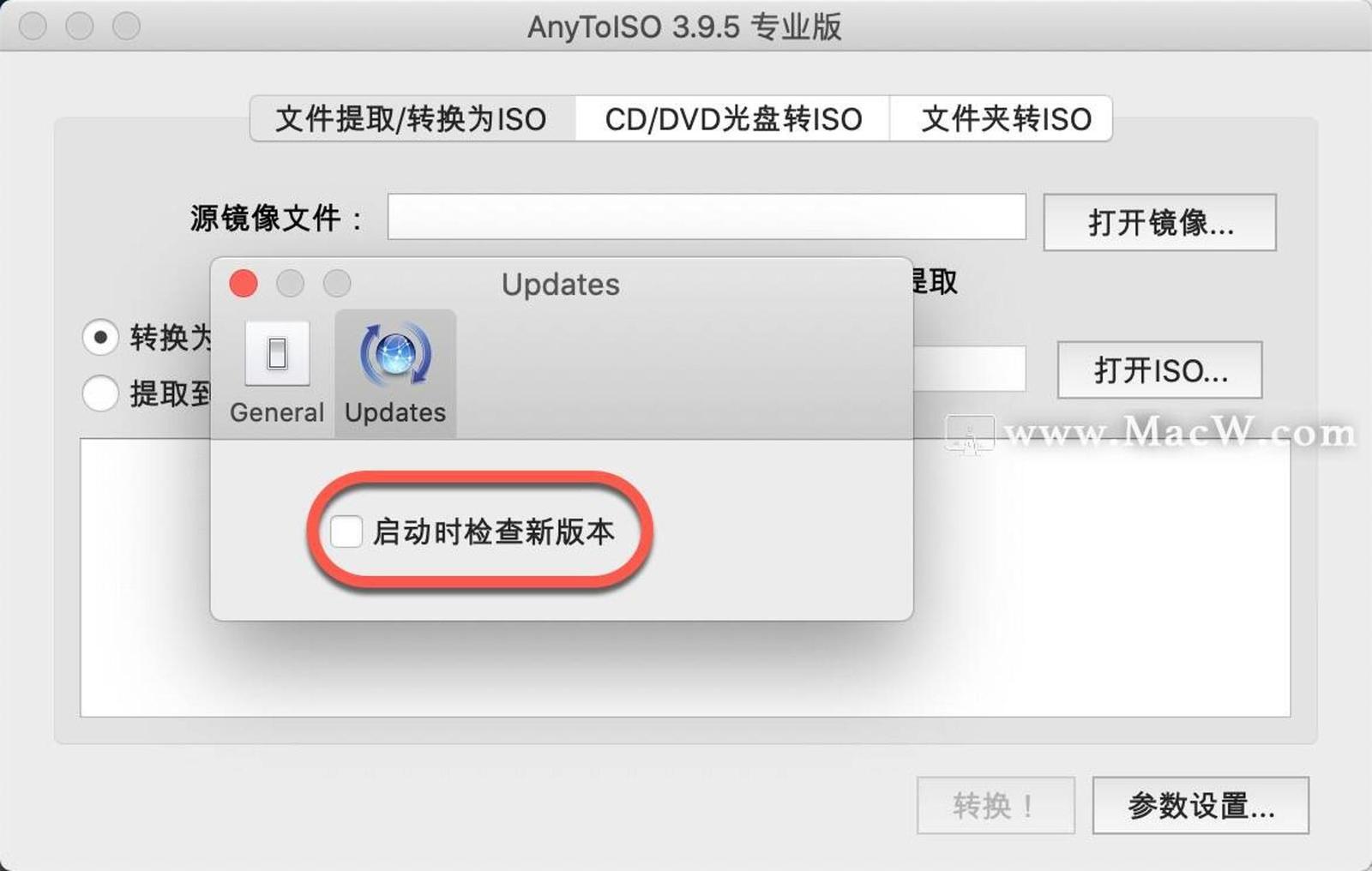Choose the 提取到 radio option

tap(100, 393)
